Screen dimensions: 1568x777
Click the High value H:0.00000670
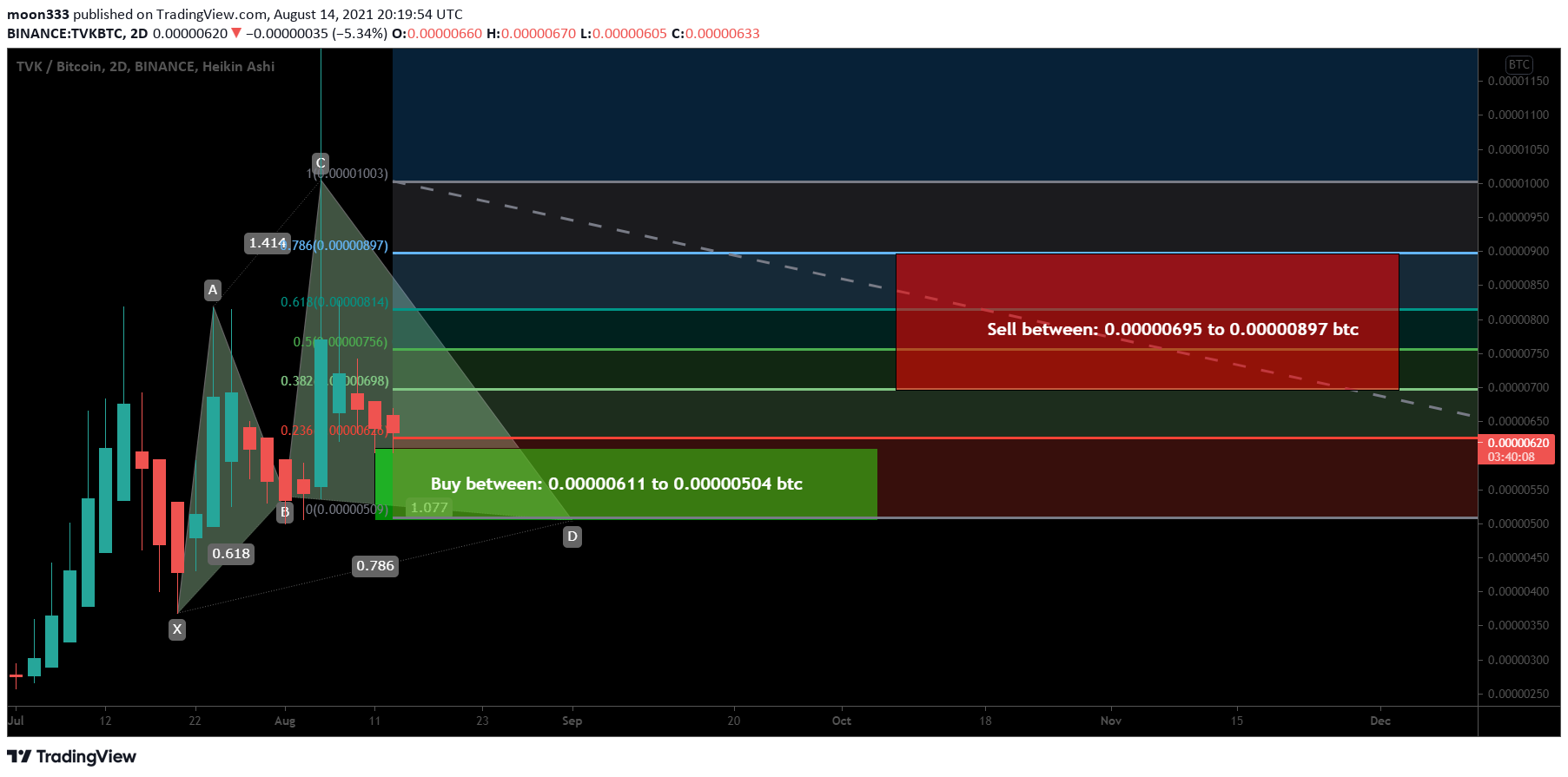click(531, 34)
